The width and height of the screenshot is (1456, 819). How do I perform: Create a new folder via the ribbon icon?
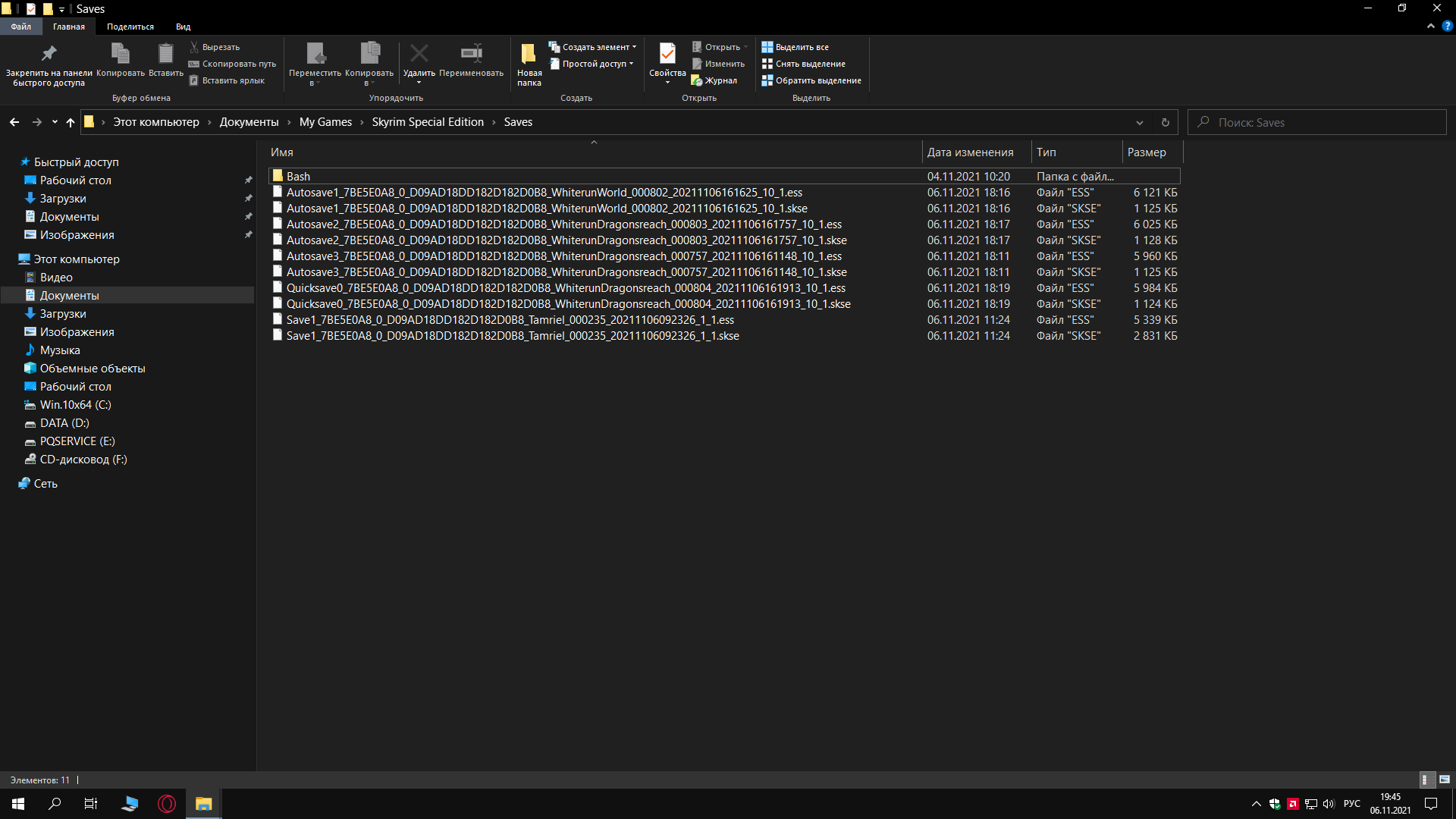tap(529, 54)
